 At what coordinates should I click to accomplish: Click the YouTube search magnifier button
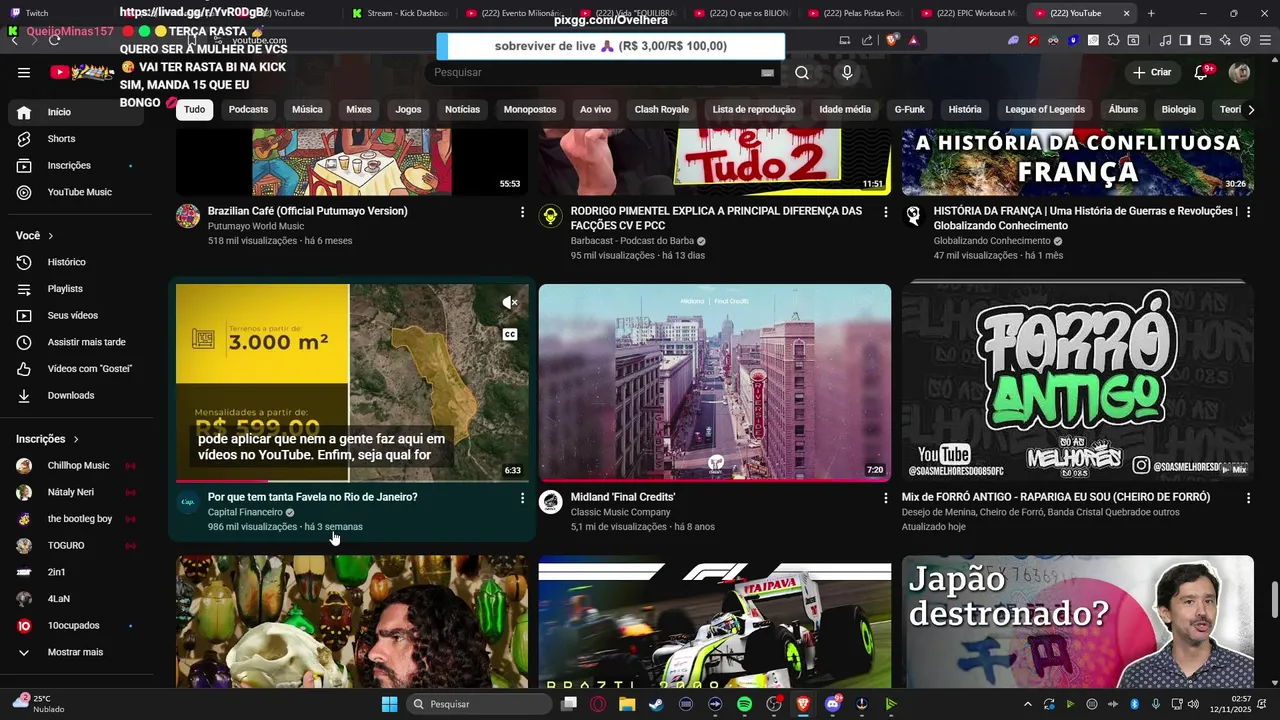click(x=802, y=72)
